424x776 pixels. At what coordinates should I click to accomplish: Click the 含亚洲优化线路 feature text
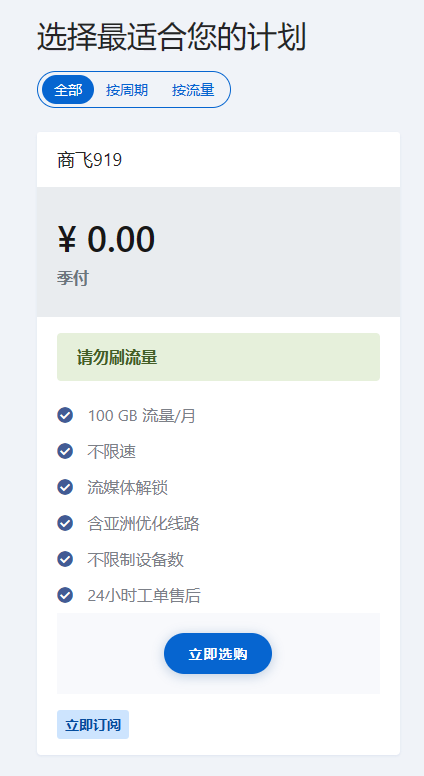tap(143, 524)
